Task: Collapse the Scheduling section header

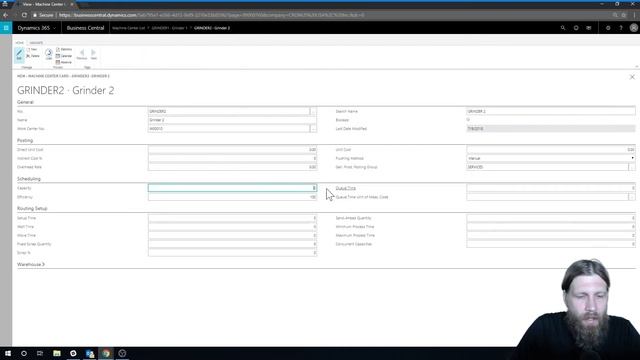Action: [29, 179]
